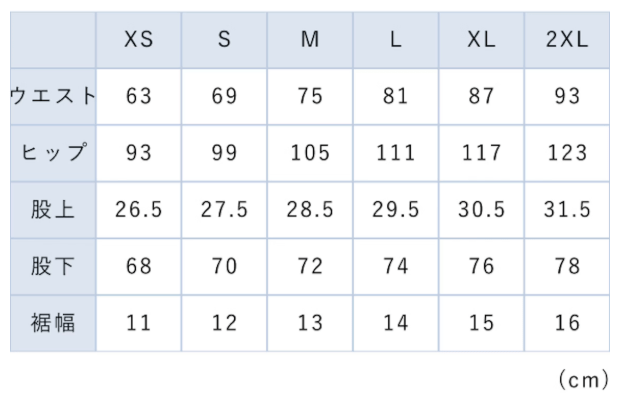Image resolution: width=622 pixels, height=404 pixels.
Task: Click the ウエスト value 93 for 2XL
Action: click(x=567, y=96)
